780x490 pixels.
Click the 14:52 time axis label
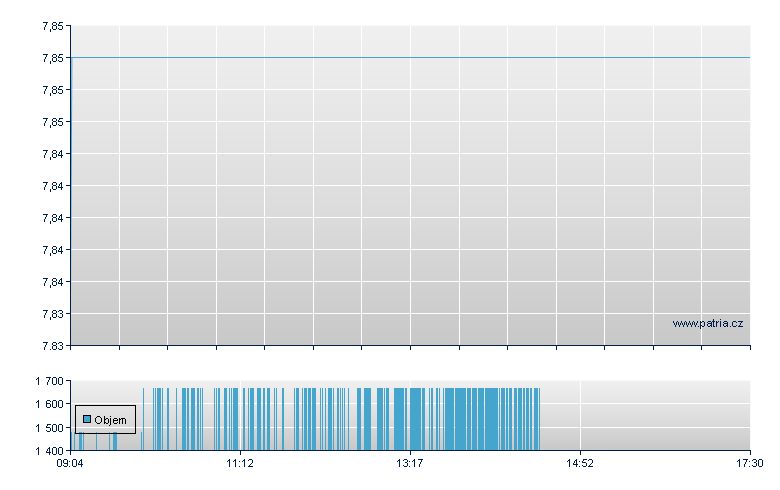coord(580,464)
